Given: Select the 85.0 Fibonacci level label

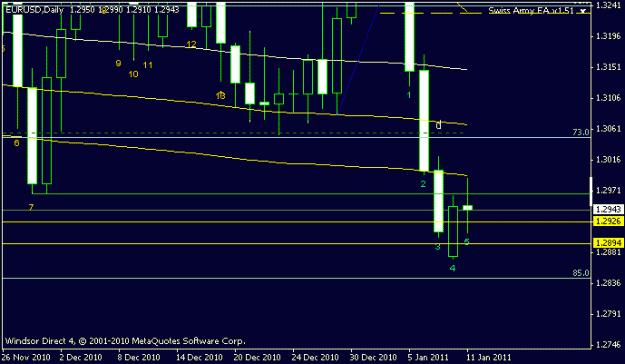Looking at the screenshot, I should (581, 273).
